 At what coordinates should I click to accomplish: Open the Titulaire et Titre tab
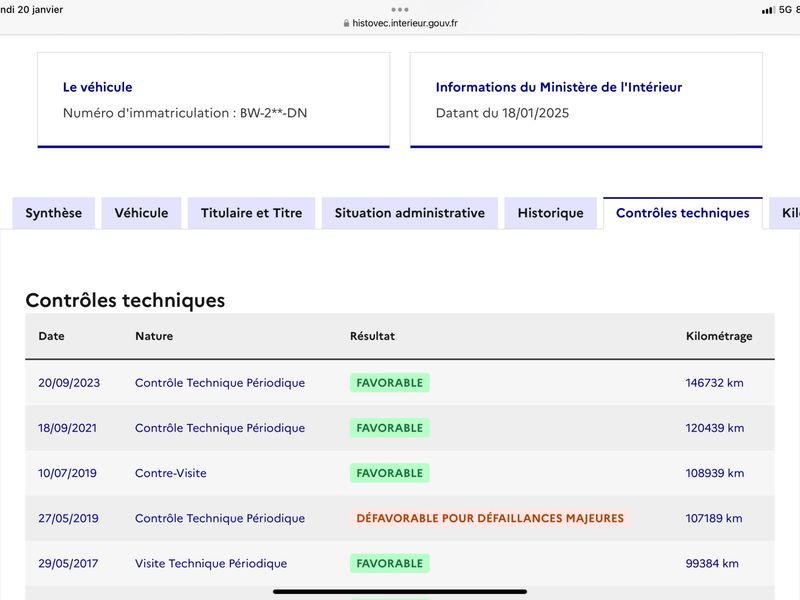click(252, 213)
